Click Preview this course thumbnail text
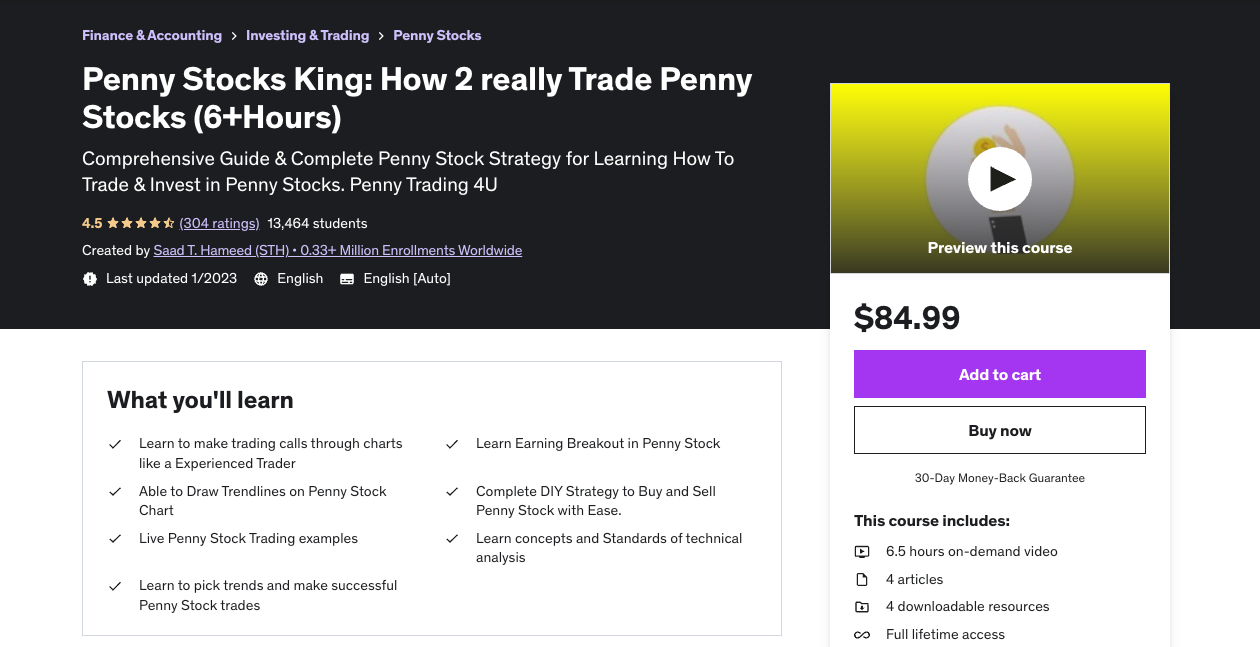This screenshot has height=647, width=1260. coord(999,248)
